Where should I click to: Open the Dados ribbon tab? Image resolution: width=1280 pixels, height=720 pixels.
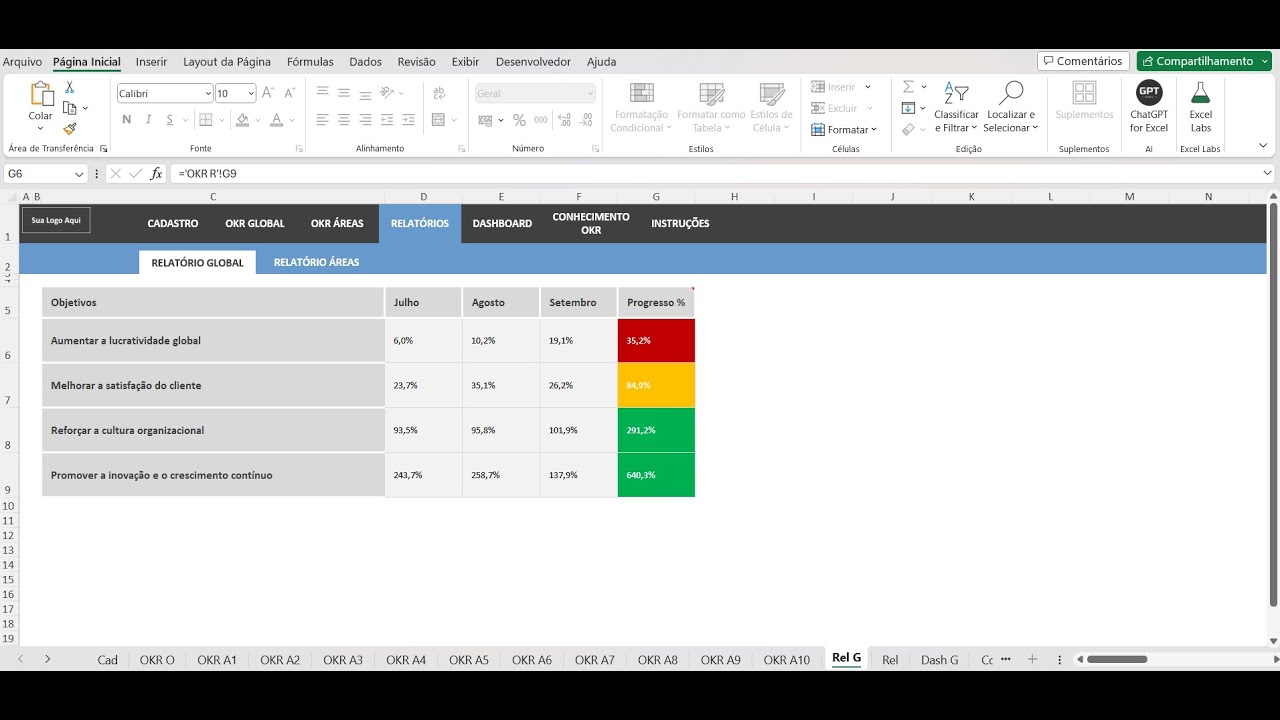(x=366, y=62)
